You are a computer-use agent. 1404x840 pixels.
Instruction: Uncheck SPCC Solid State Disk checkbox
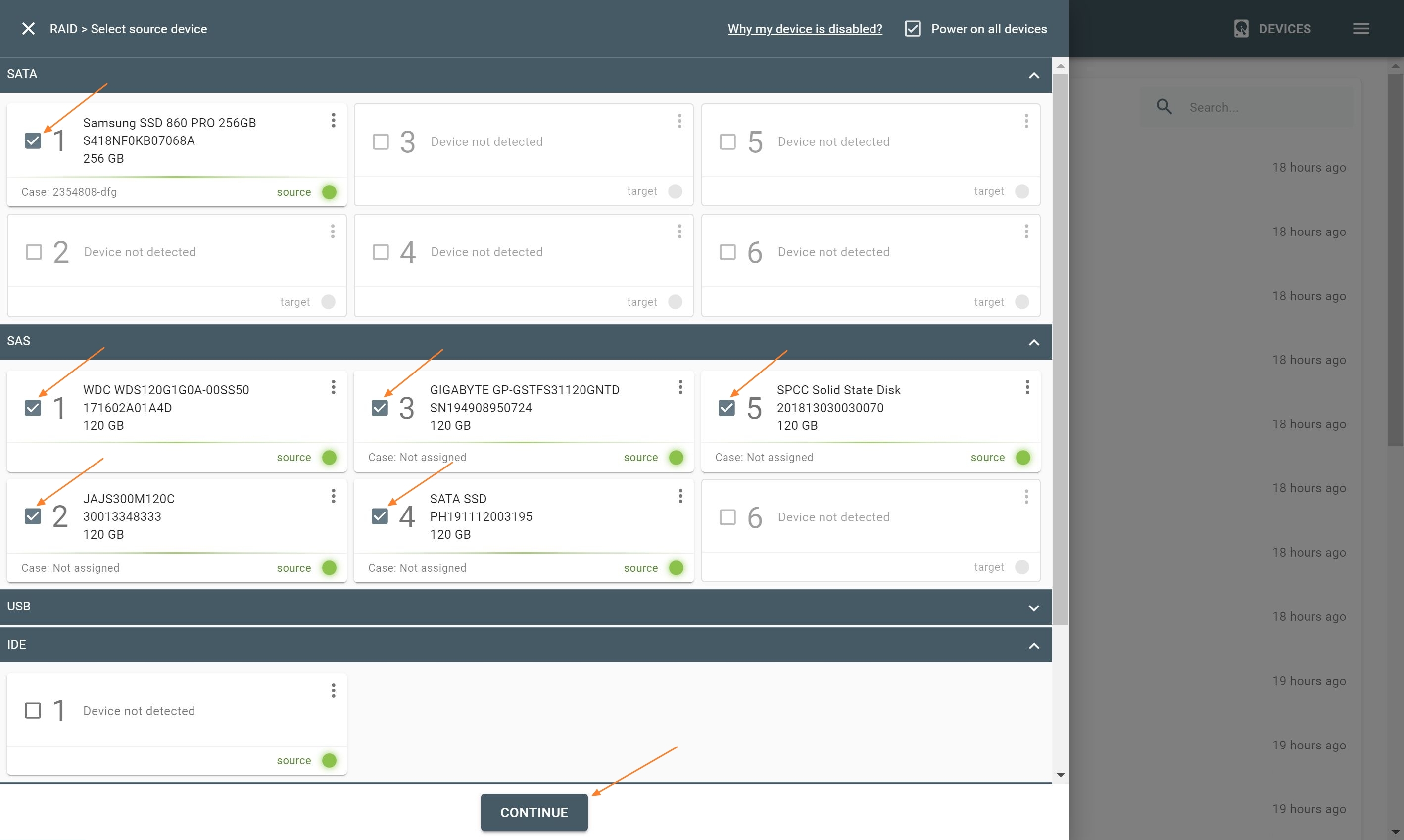point(726,408)
